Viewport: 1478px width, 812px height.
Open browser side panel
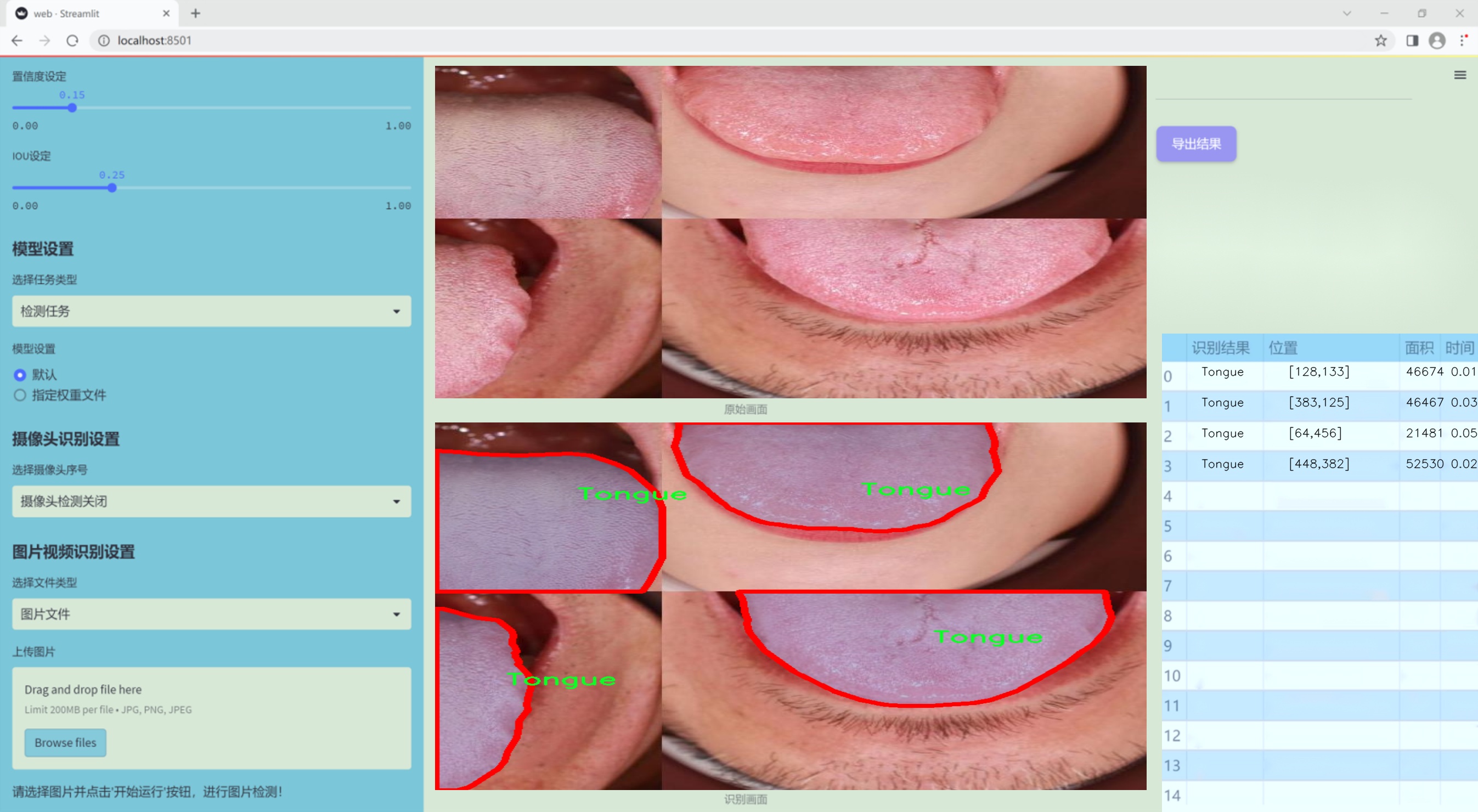tap(1412, 41)
